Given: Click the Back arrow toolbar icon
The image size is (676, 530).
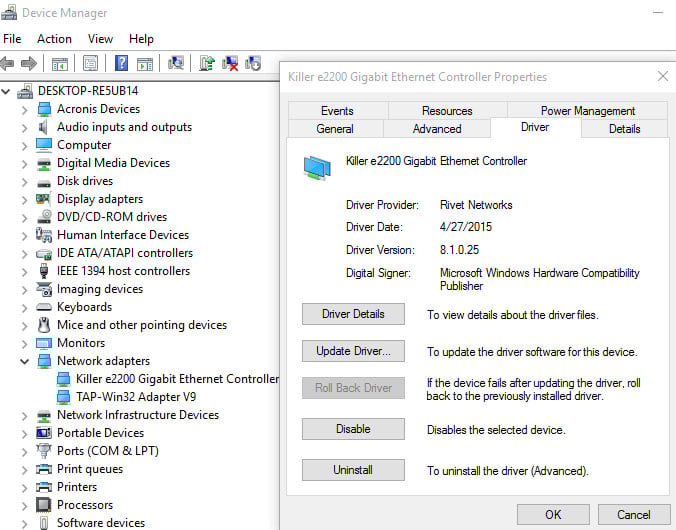Looking at the screenshot, I should (7, 64).
